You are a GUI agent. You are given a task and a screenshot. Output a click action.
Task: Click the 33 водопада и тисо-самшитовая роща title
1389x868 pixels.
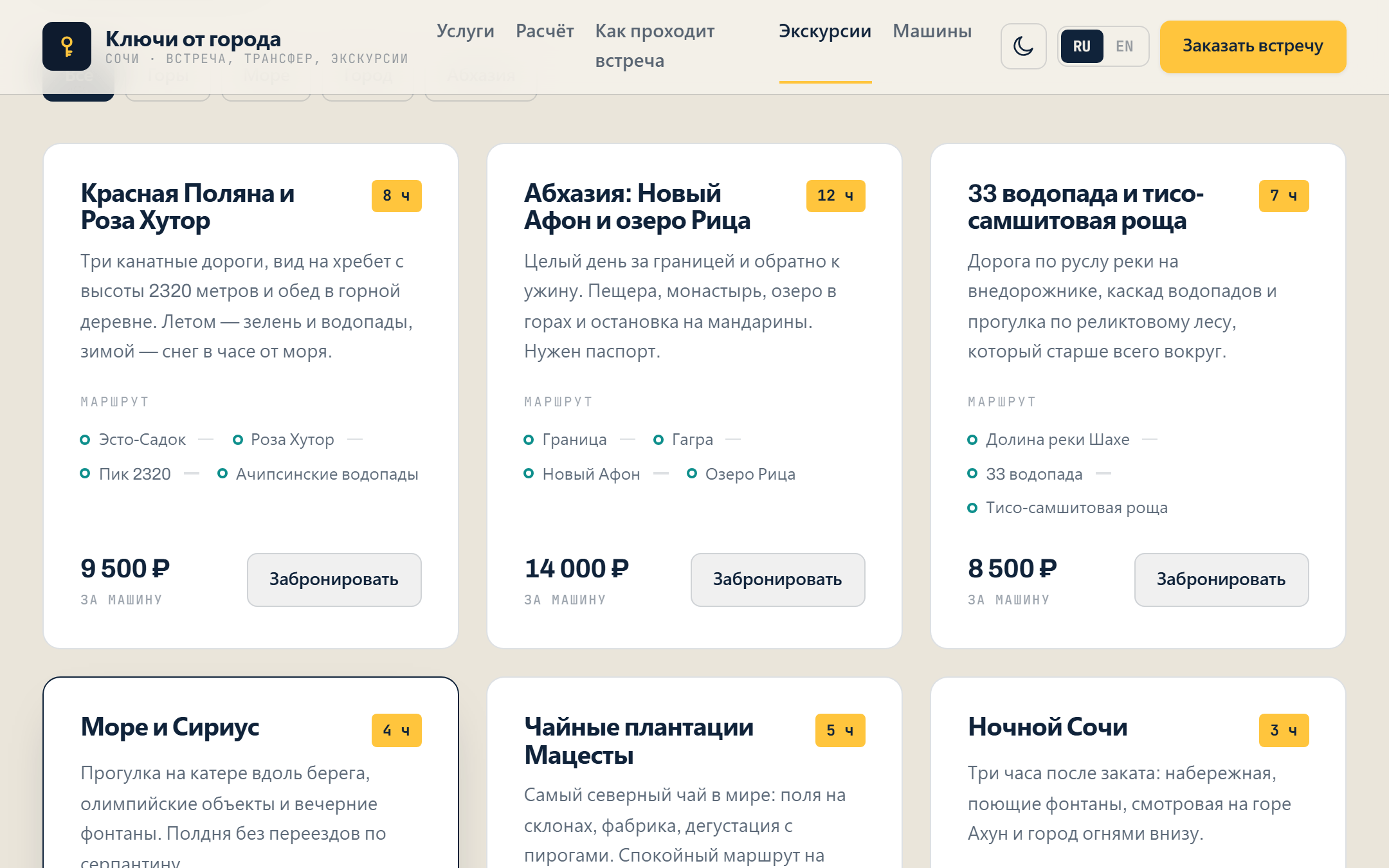1085,207
